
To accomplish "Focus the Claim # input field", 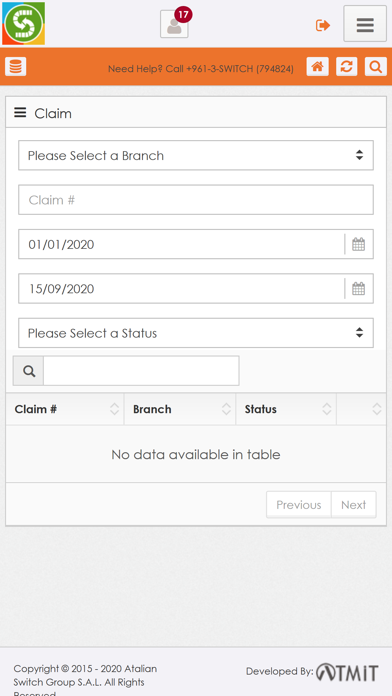I will (x=196, y=200).
